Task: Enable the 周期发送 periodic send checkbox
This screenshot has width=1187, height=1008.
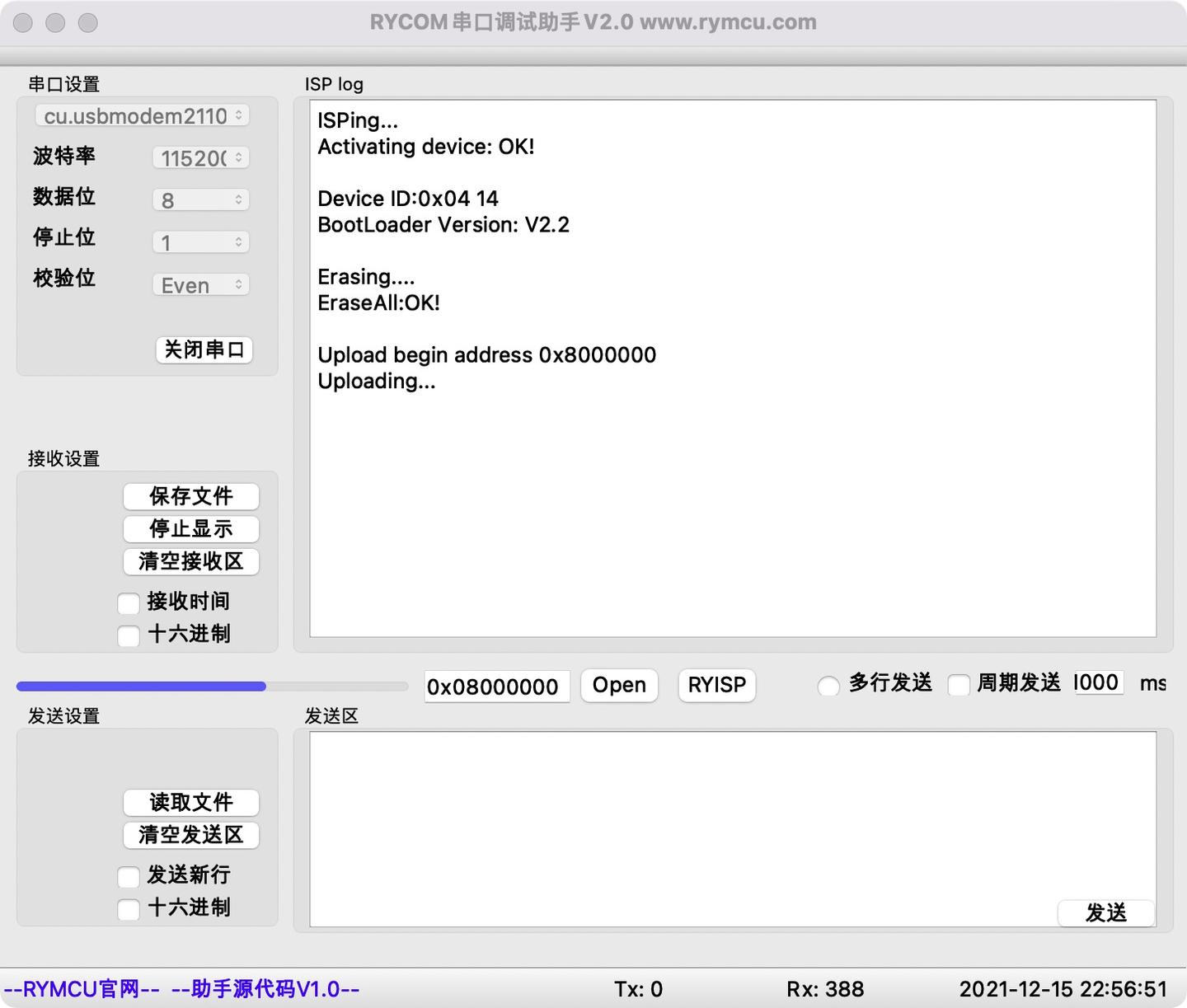Action: [x=959, y=685]
